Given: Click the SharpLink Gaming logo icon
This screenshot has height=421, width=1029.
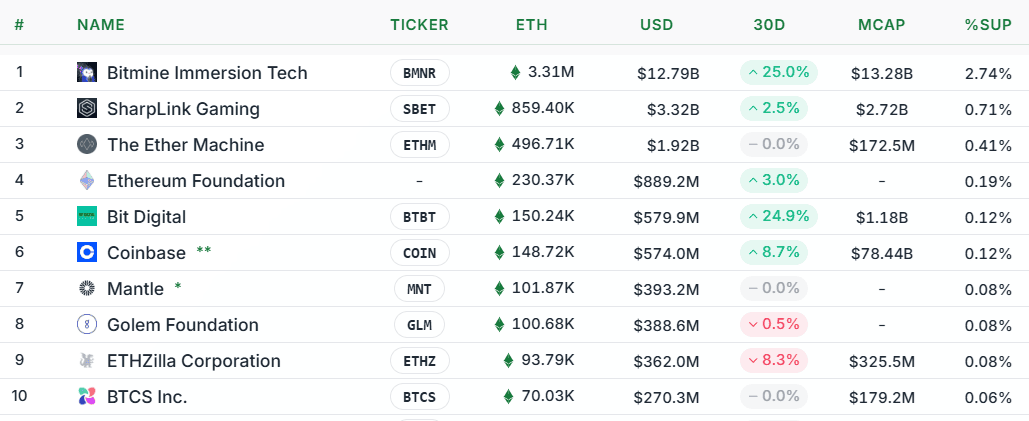Looking at the screenshot, I should tap(87, 109).
